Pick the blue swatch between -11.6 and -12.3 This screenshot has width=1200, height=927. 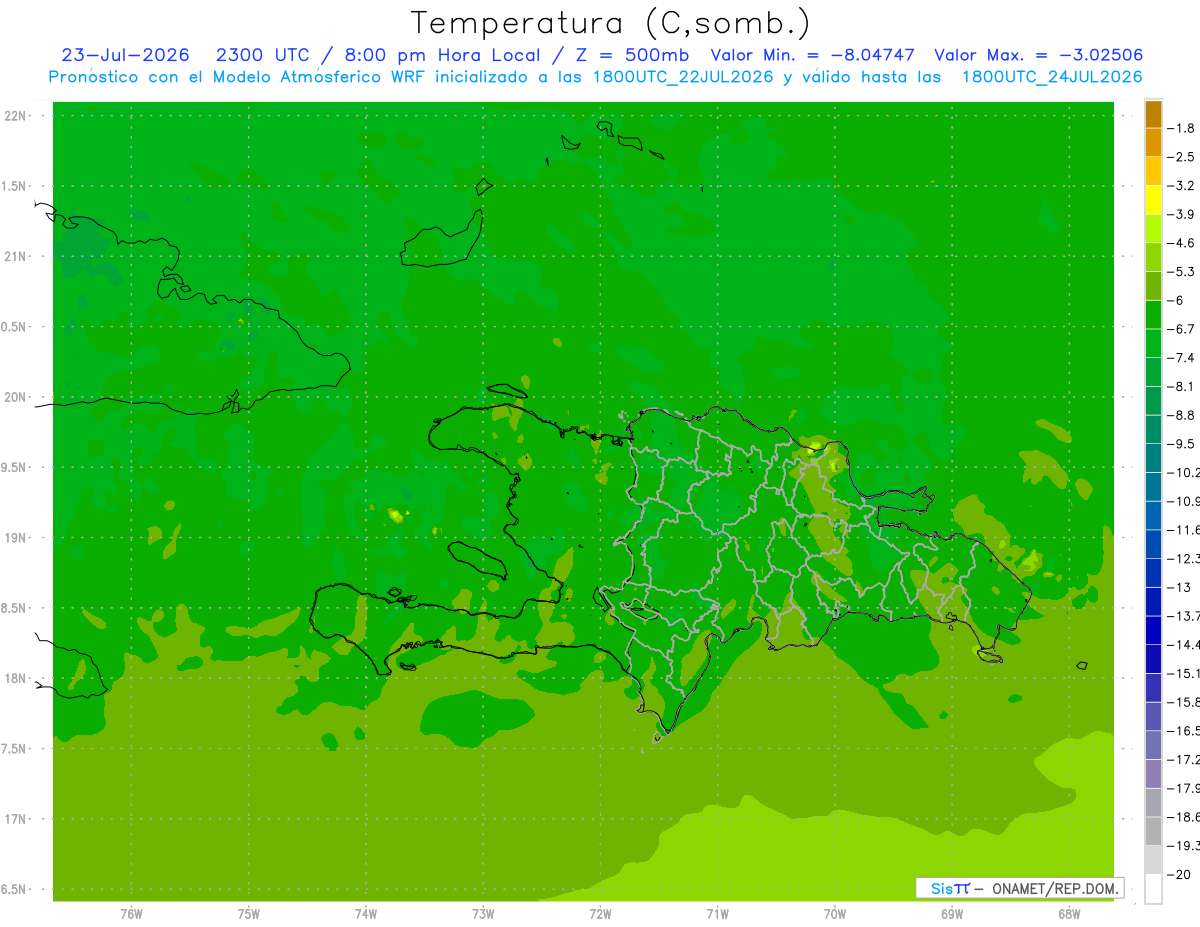pos(1153,544)
